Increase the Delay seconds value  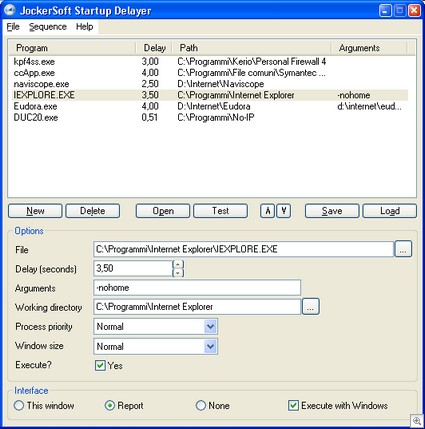pyautogui.click(x=178, y=264)
